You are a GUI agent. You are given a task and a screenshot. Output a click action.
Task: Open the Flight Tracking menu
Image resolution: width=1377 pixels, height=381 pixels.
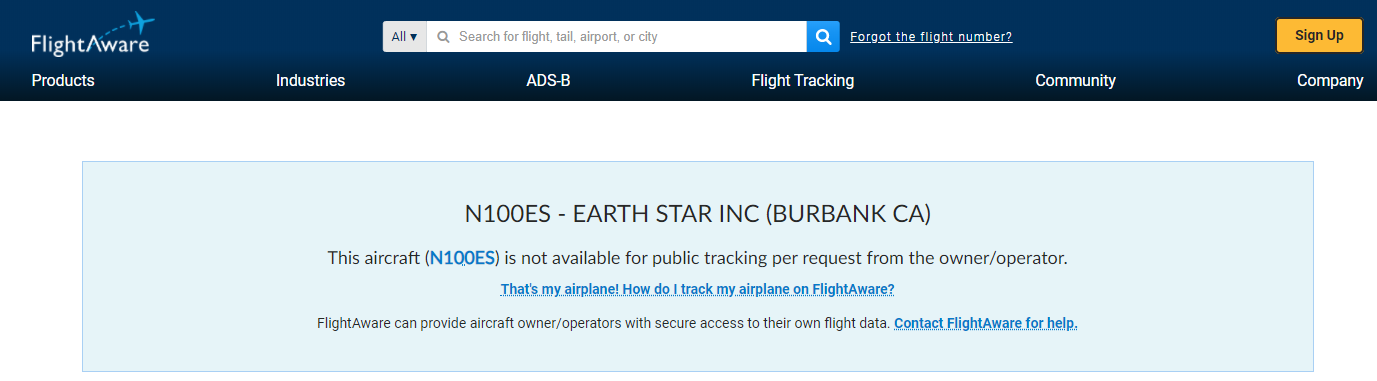(803, 81)
